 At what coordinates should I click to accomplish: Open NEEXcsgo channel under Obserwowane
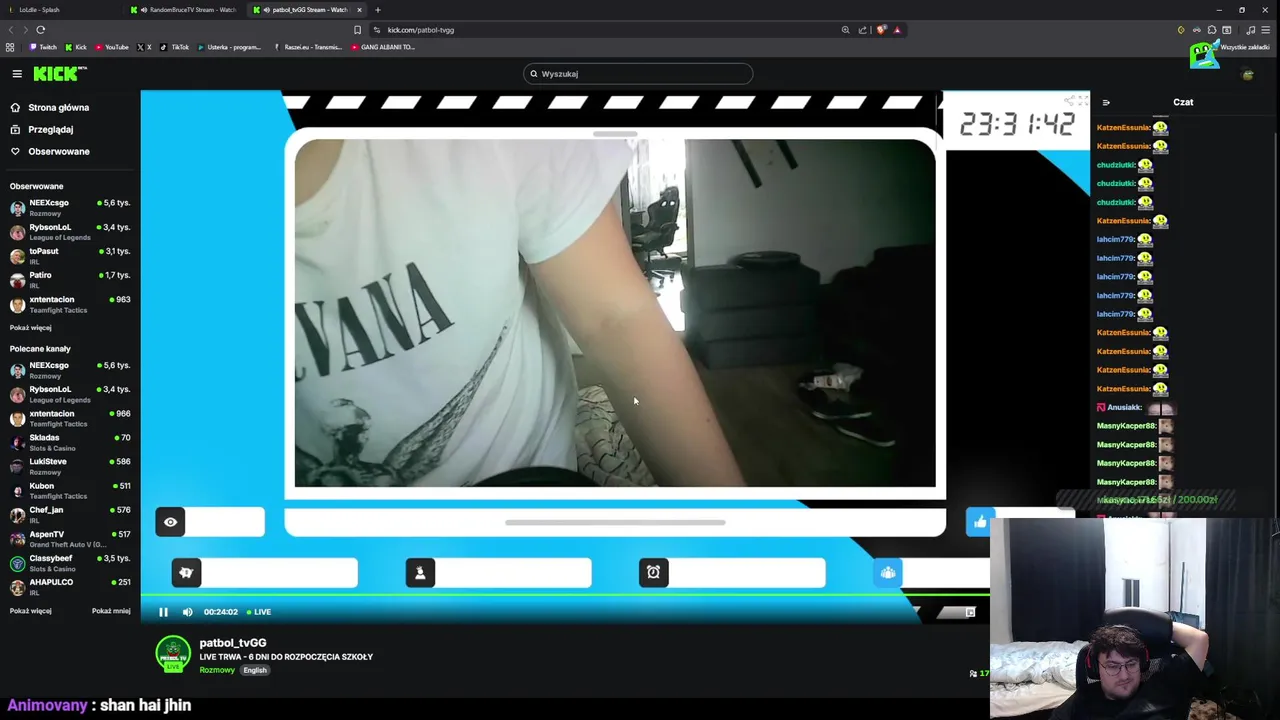click(70, 207)
